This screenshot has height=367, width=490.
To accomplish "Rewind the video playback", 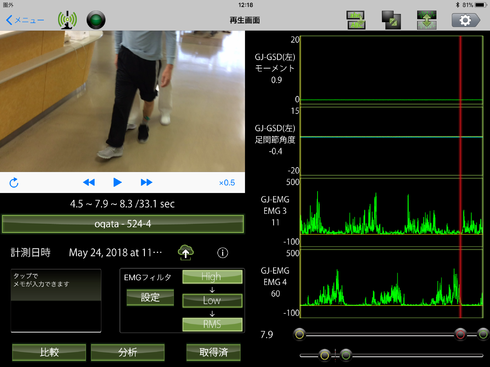I will click(x=89, y=182).
